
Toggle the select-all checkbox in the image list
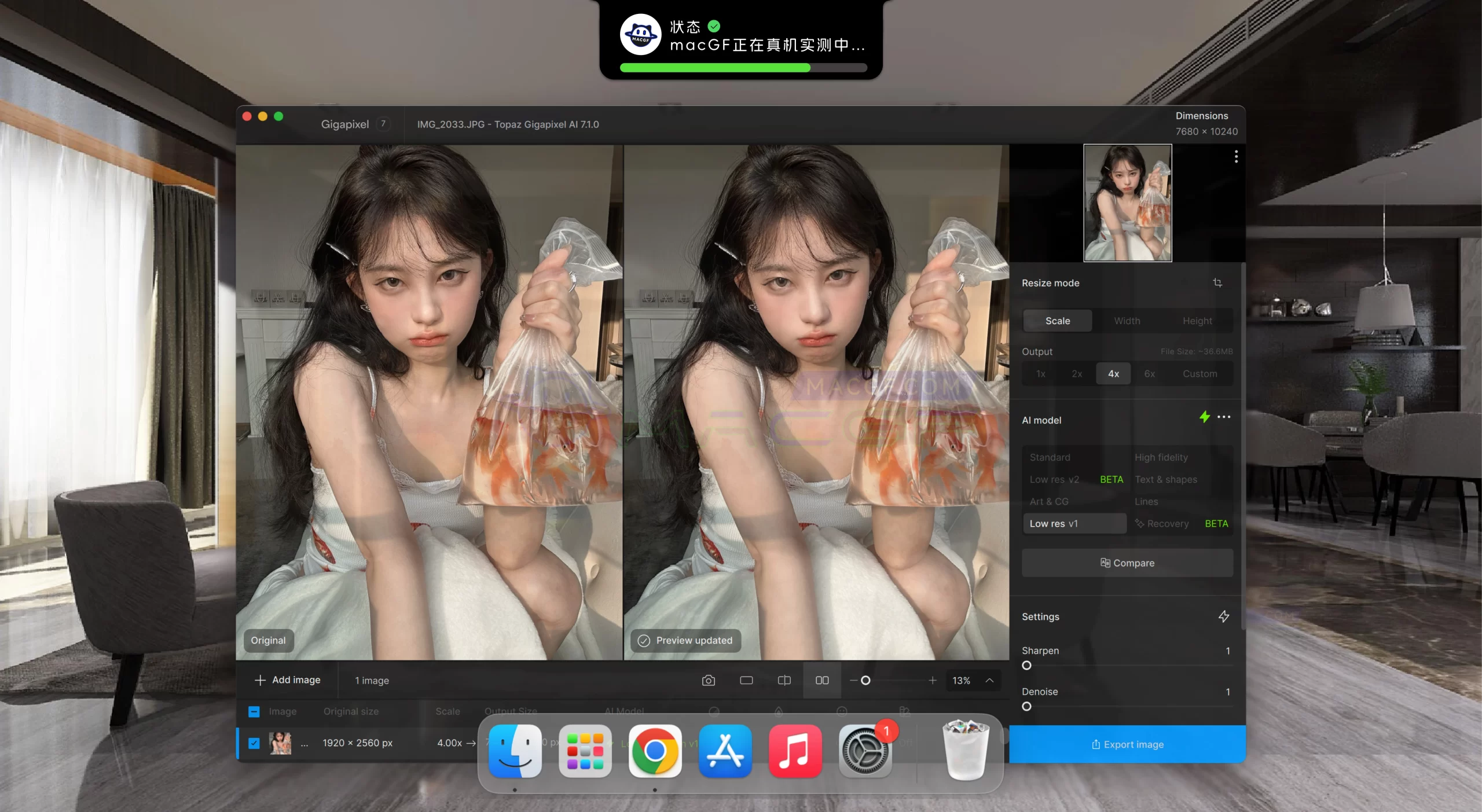click(254, 711)
